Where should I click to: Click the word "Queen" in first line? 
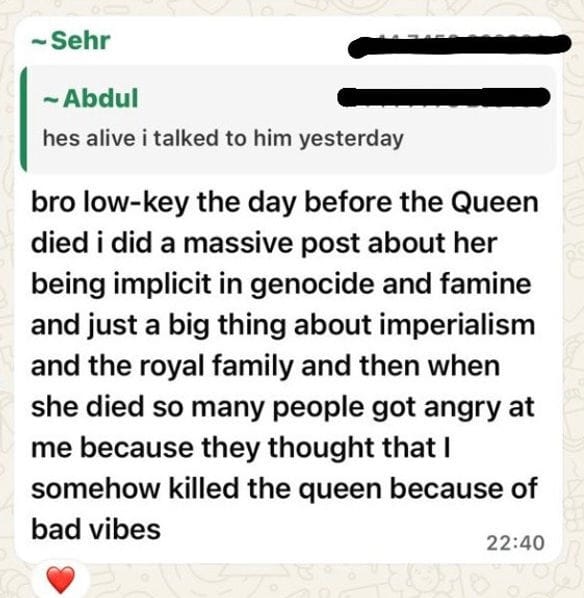point(494,202)
